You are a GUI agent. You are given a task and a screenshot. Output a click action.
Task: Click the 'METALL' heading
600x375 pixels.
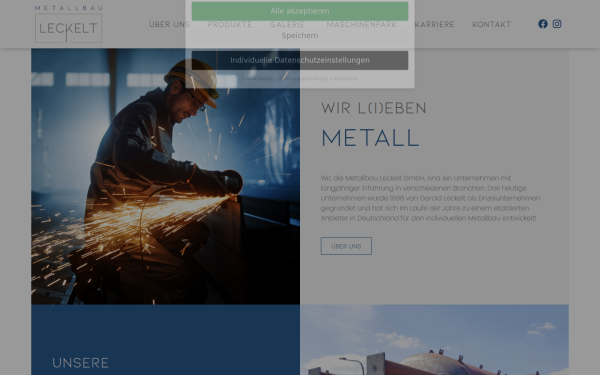coord(370,138)
